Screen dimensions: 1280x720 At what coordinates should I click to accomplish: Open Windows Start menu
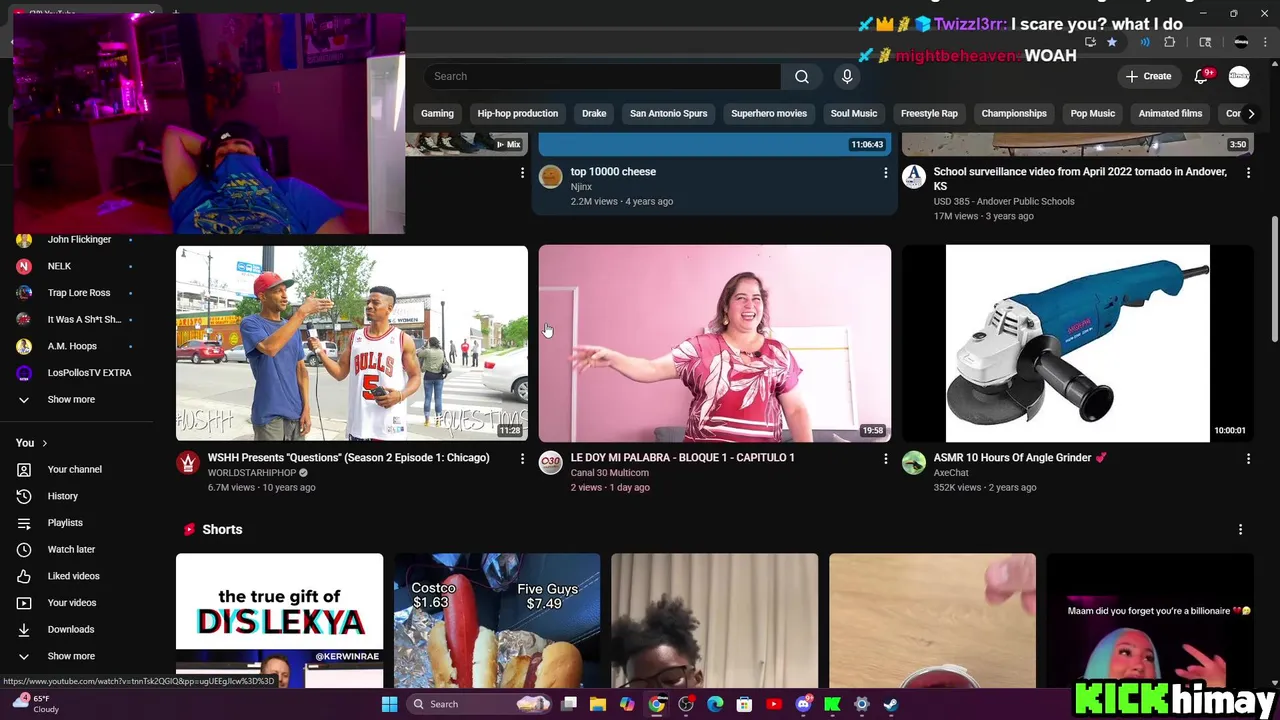pyautogui.click(x=389, y=704)
